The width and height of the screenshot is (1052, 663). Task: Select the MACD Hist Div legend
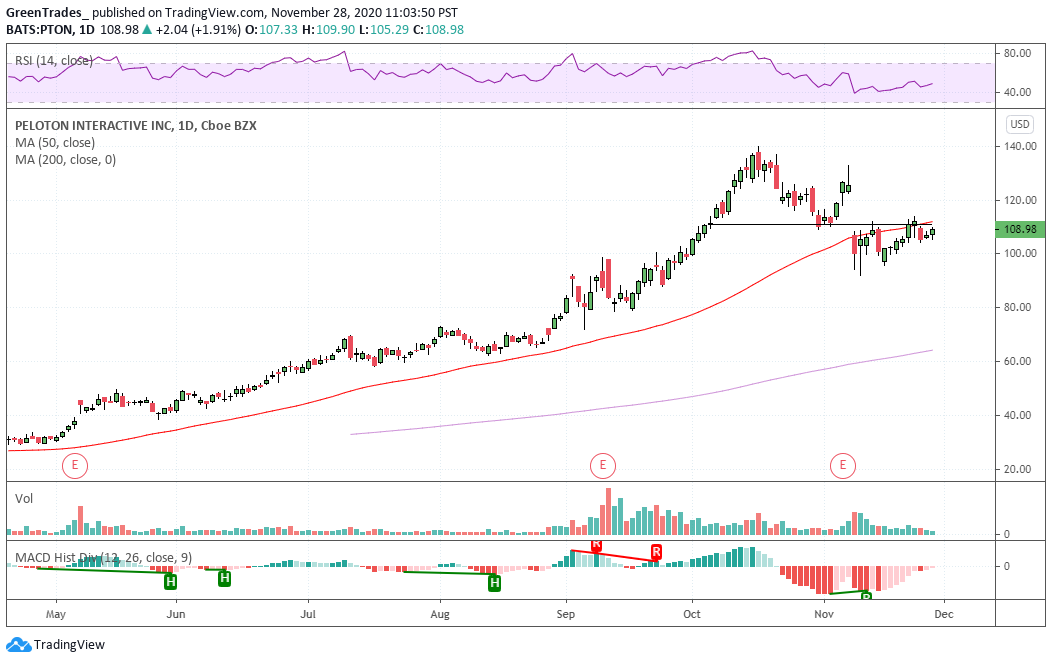coord(103,558)
